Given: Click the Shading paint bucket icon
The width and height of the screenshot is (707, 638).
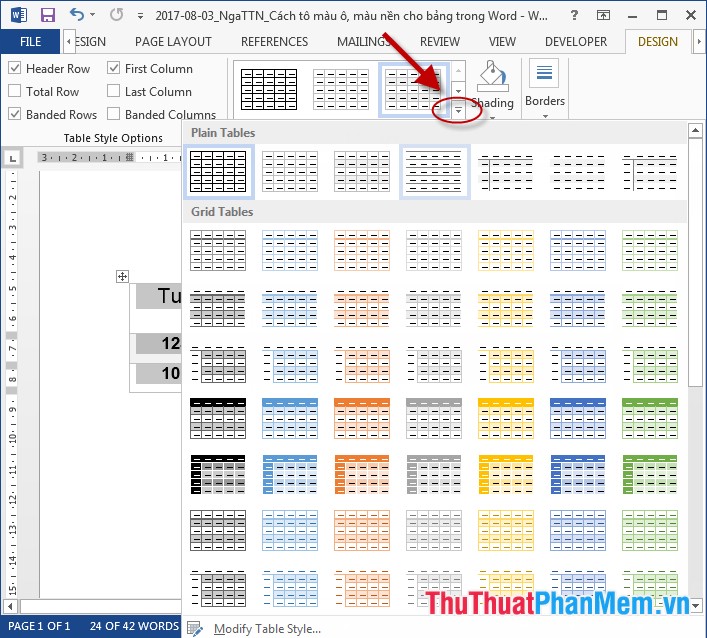Looking at the screenshot, I should coord(492,77).
